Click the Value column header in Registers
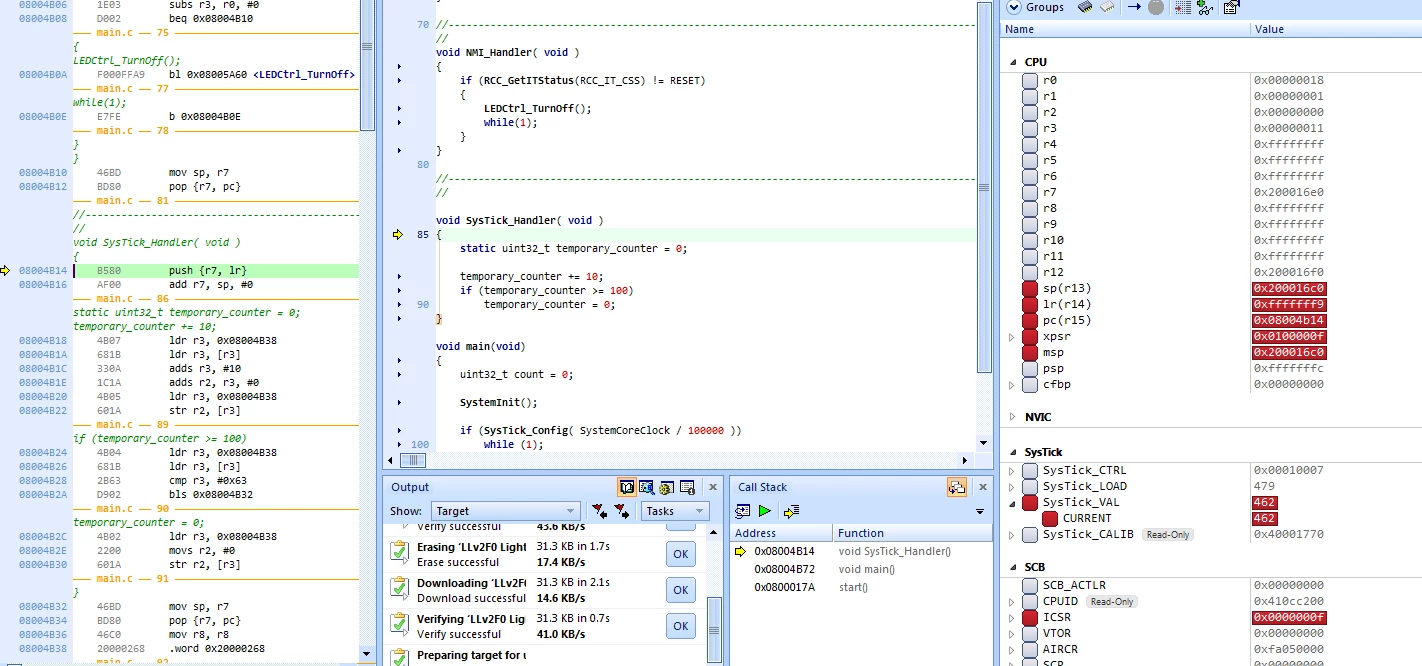1422x666 pixels. pyautogui.click(x=1337, y=29)
